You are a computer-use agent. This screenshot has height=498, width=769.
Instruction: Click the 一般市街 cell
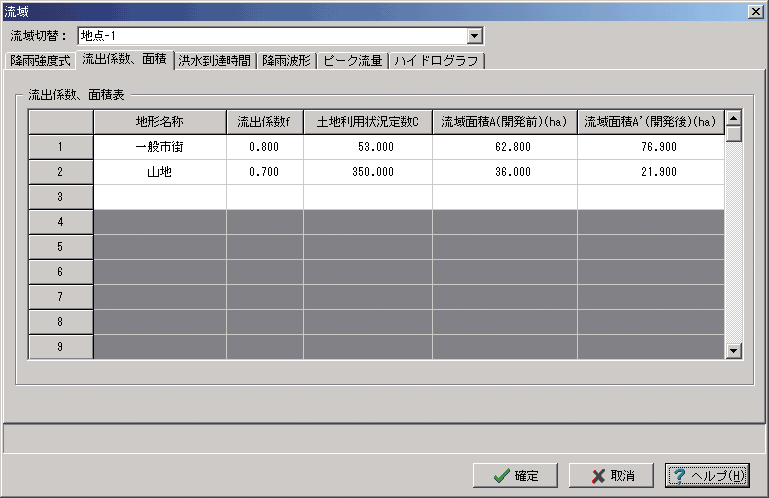point(160,147)
